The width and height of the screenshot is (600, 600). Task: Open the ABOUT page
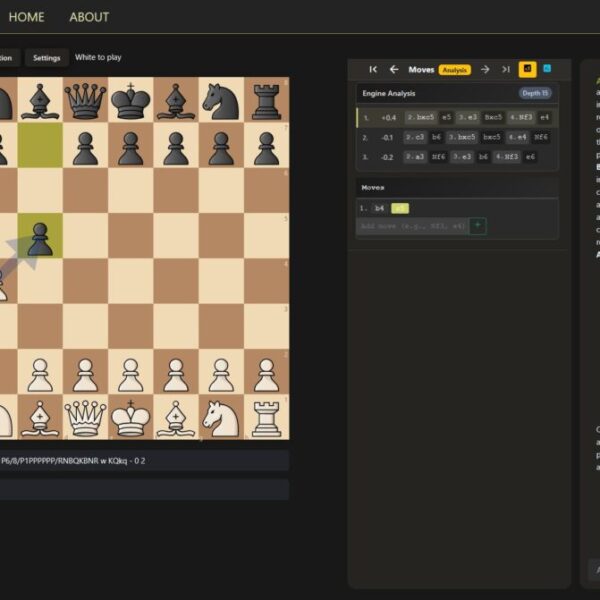[89, 17]
